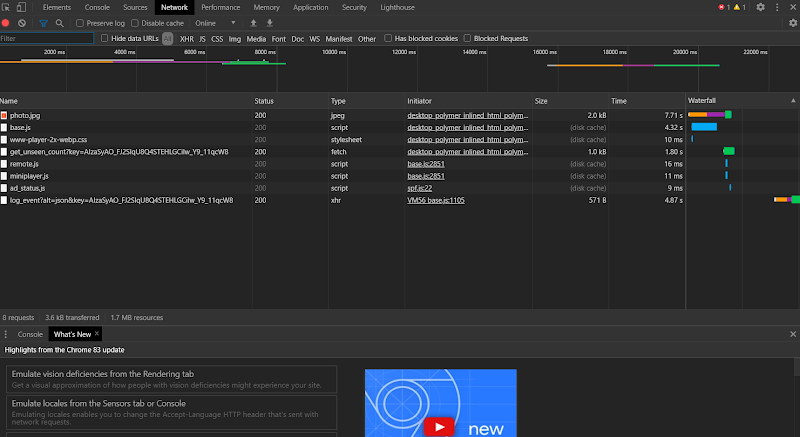This screenshot has height=437, width=800.
Task: Select the drawer Console tab
Action: [30, 334]
